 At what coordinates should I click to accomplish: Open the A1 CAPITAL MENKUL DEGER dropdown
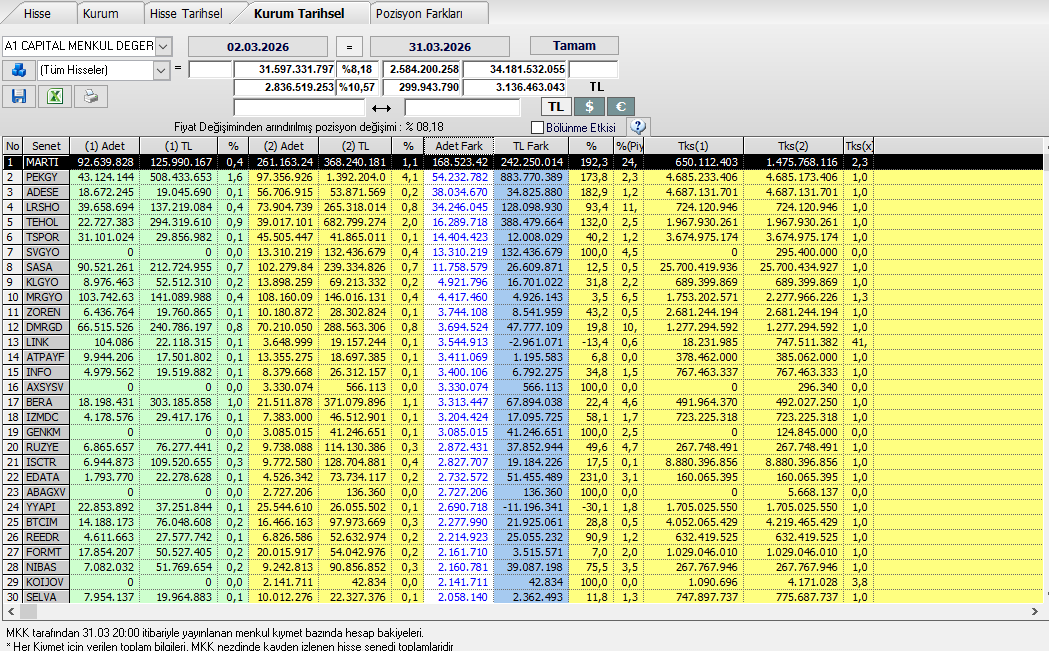pos(163,46)
